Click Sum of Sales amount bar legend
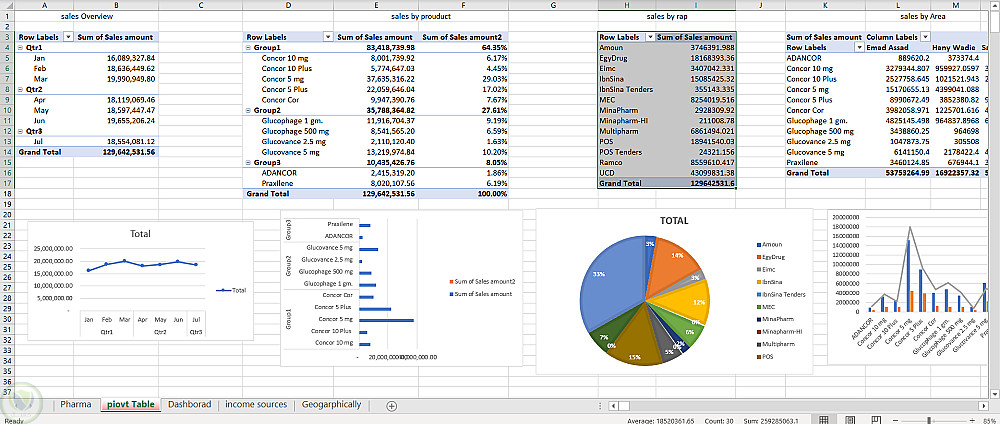Screen dimensions: 1000x424 (x=481, y=294)
